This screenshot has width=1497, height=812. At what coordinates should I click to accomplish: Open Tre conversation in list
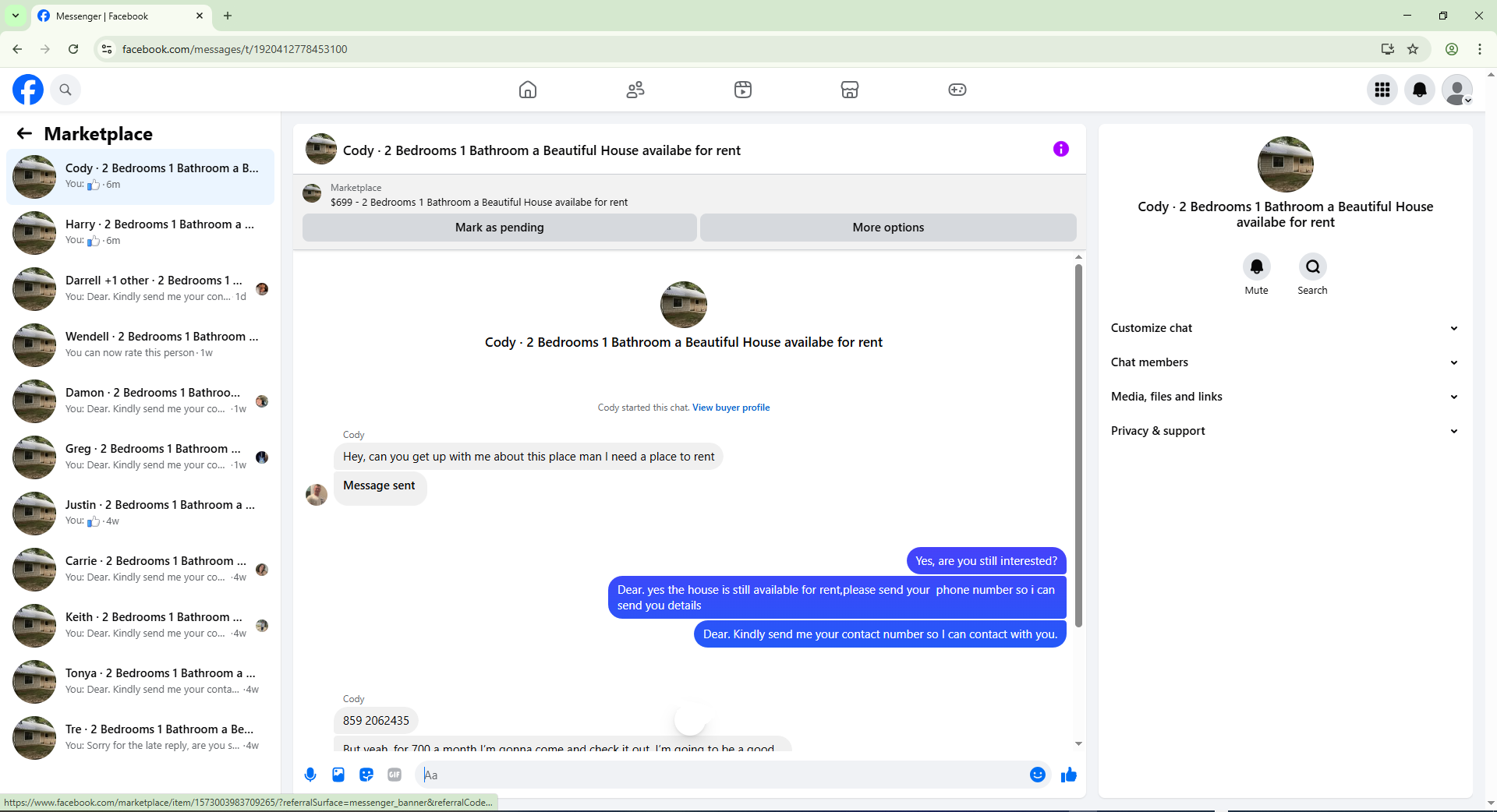point(140,738)
